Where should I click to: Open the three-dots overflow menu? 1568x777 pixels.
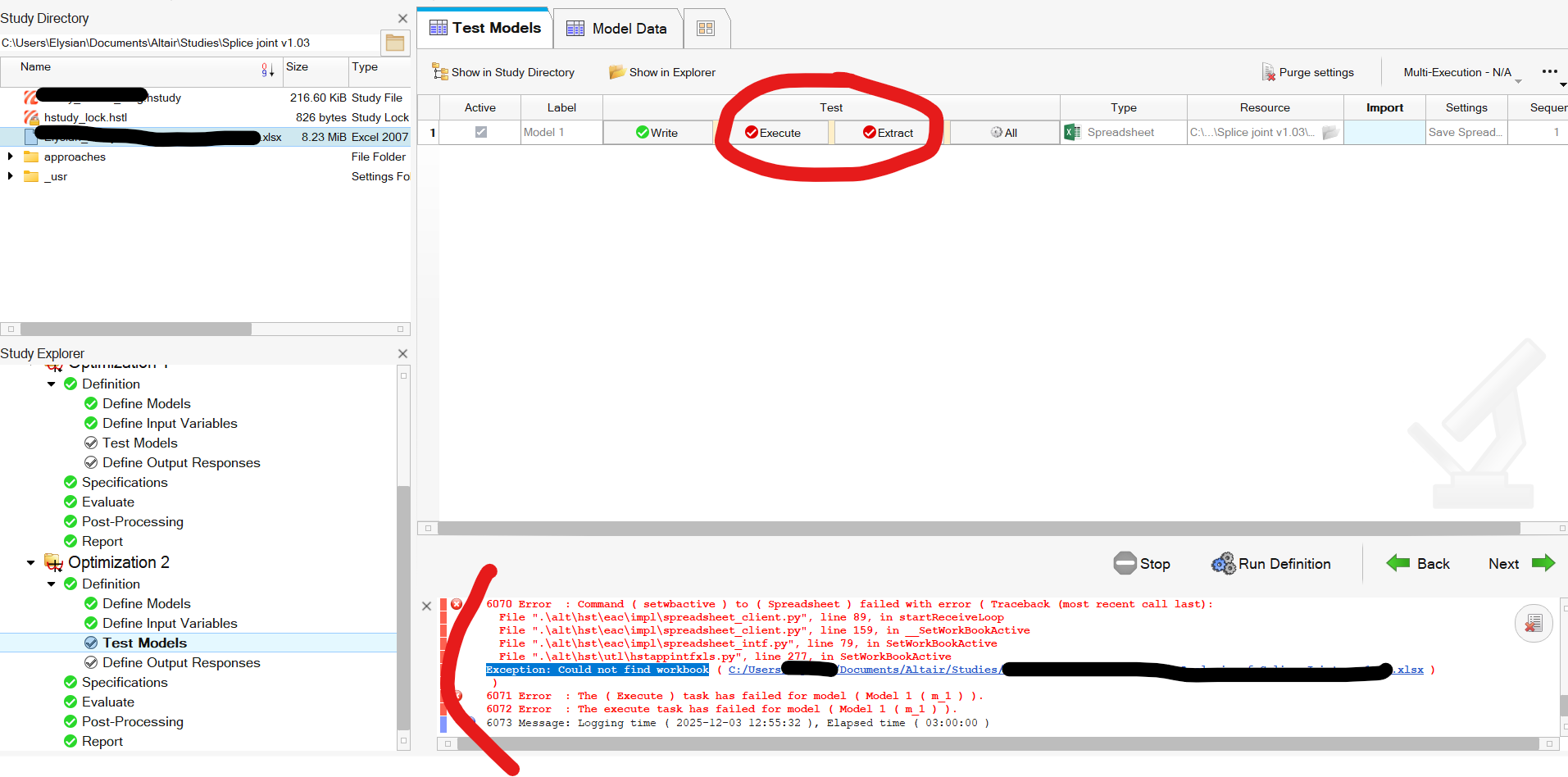click(x=1549, y=71)
